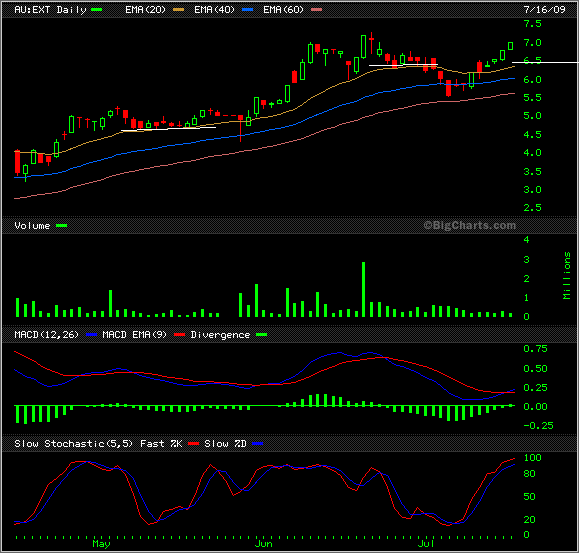Click the blue Slow %D legend swatch

coord(258,444)
